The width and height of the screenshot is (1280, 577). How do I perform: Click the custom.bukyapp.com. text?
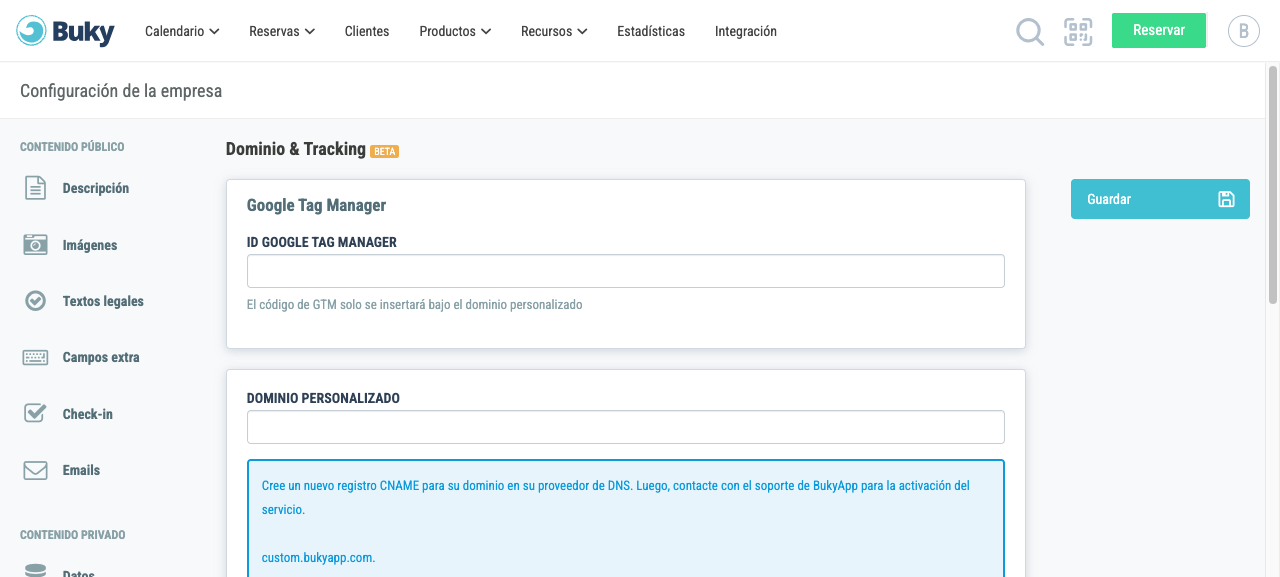318,558
